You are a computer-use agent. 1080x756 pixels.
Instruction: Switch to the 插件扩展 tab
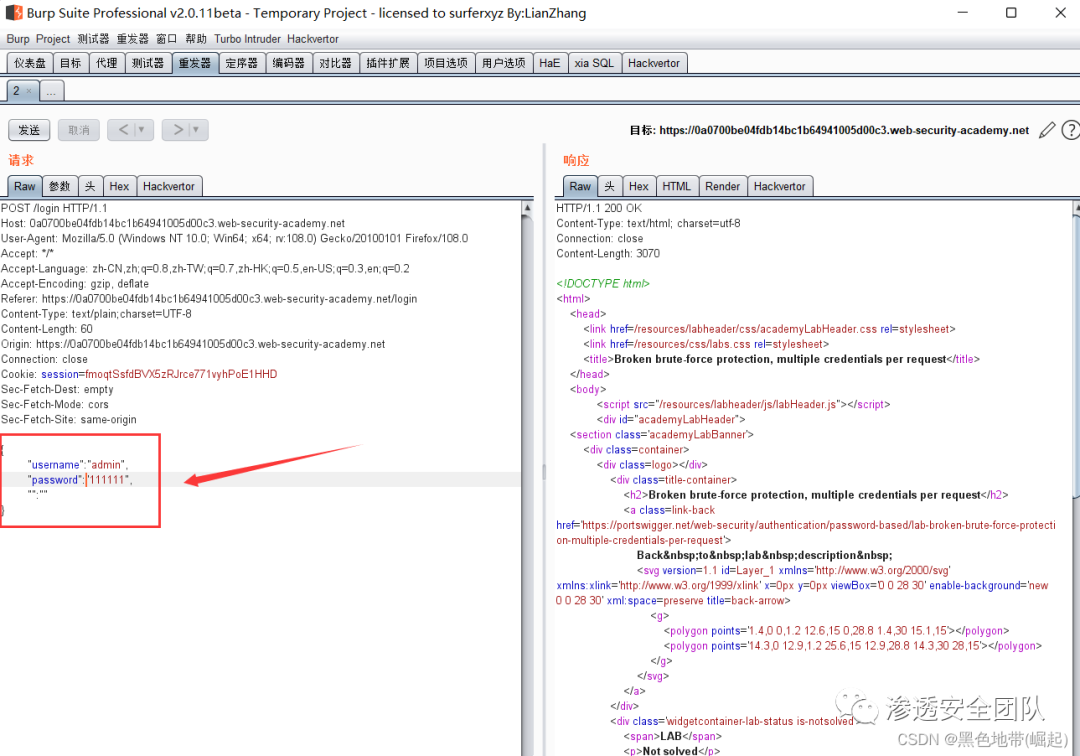pyautogui.click(x=388, y=63)
